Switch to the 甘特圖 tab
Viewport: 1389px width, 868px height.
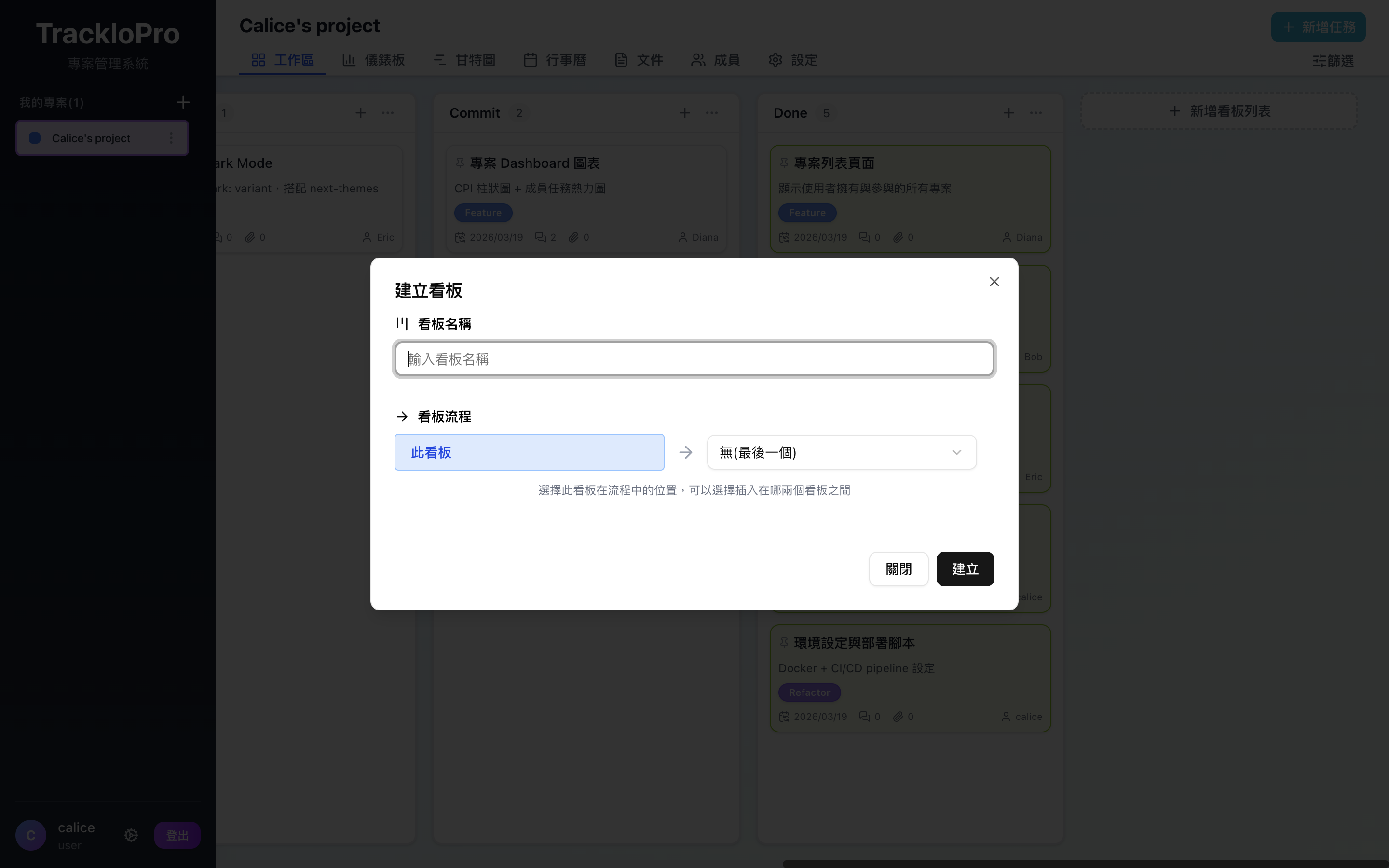[x=464, y=60]
